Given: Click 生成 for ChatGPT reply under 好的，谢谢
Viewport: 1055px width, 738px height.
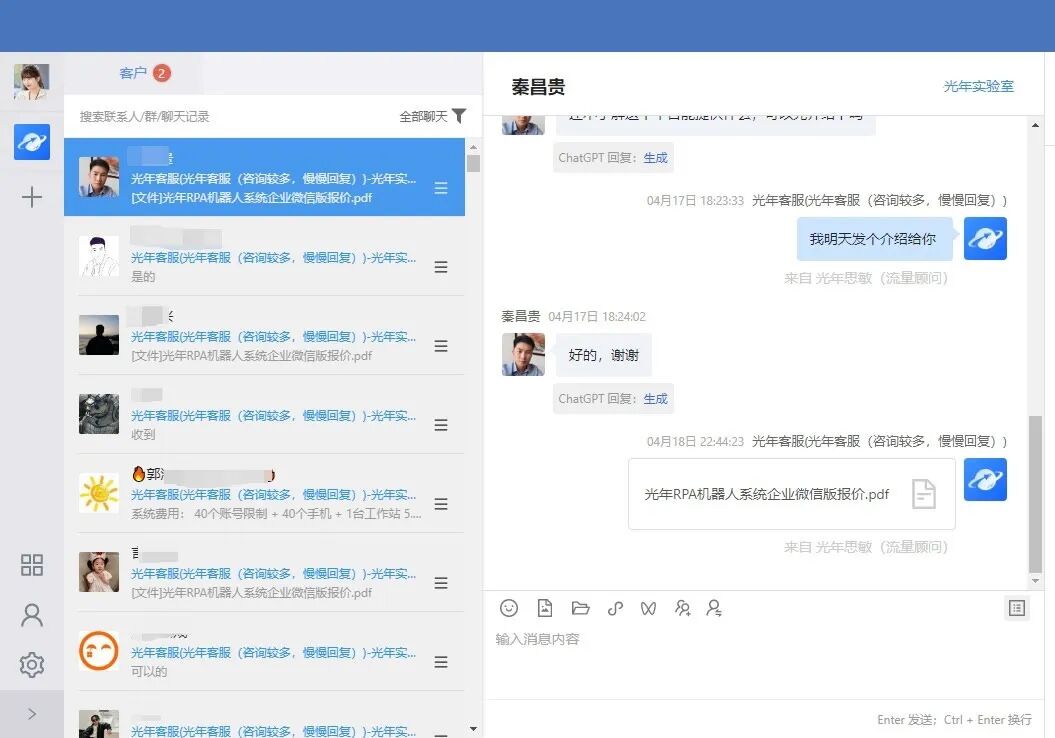Looking at the screenshot, I should pyautogui.click(x=655, y=399).
